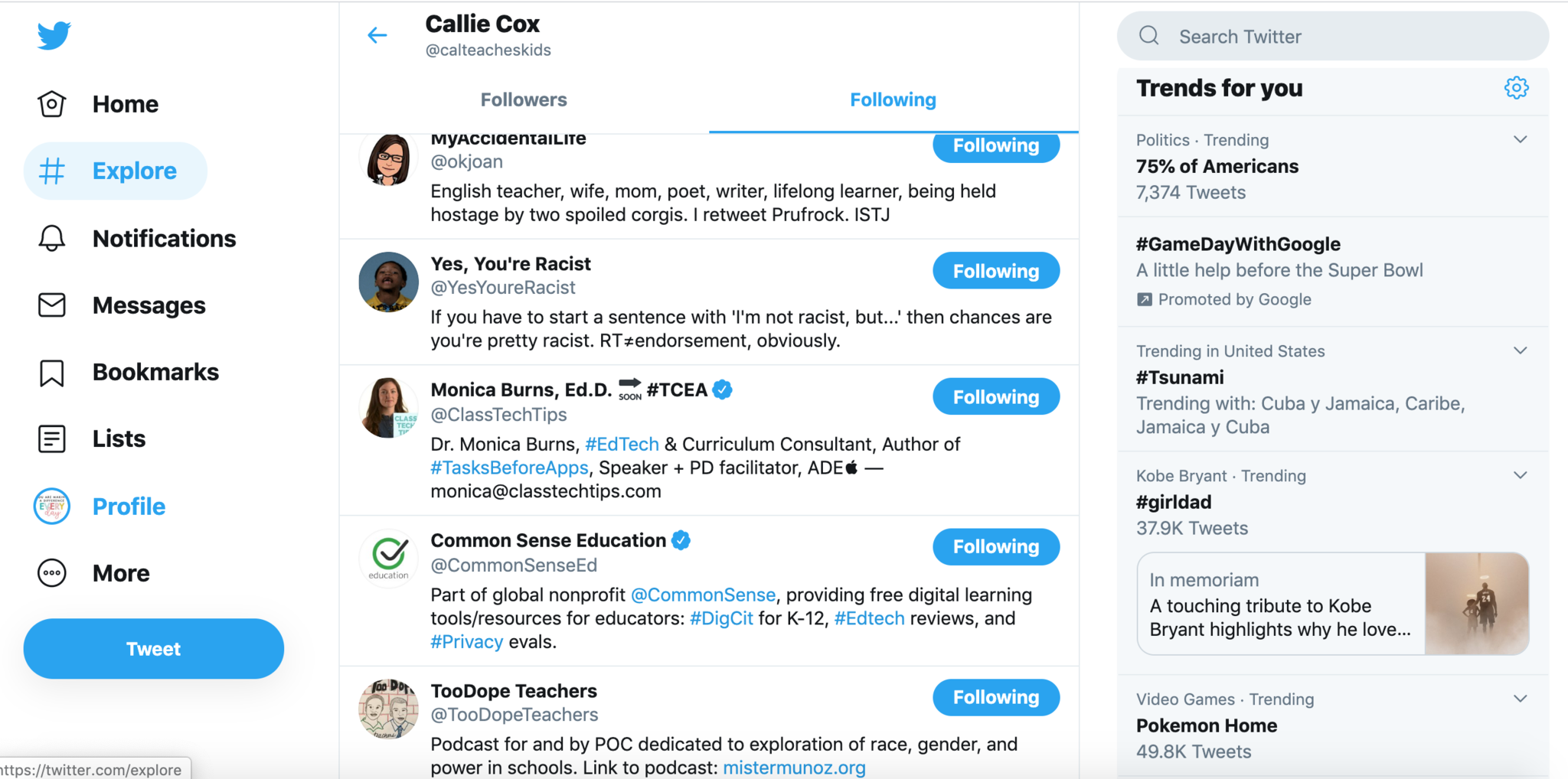Open Messages envelope in sidebar

click(52, 305)
